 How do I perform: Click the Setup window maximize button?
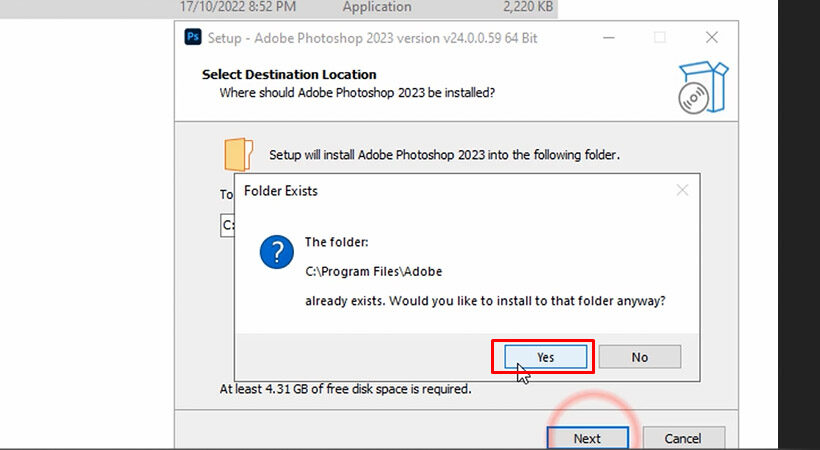pos(659,37)
